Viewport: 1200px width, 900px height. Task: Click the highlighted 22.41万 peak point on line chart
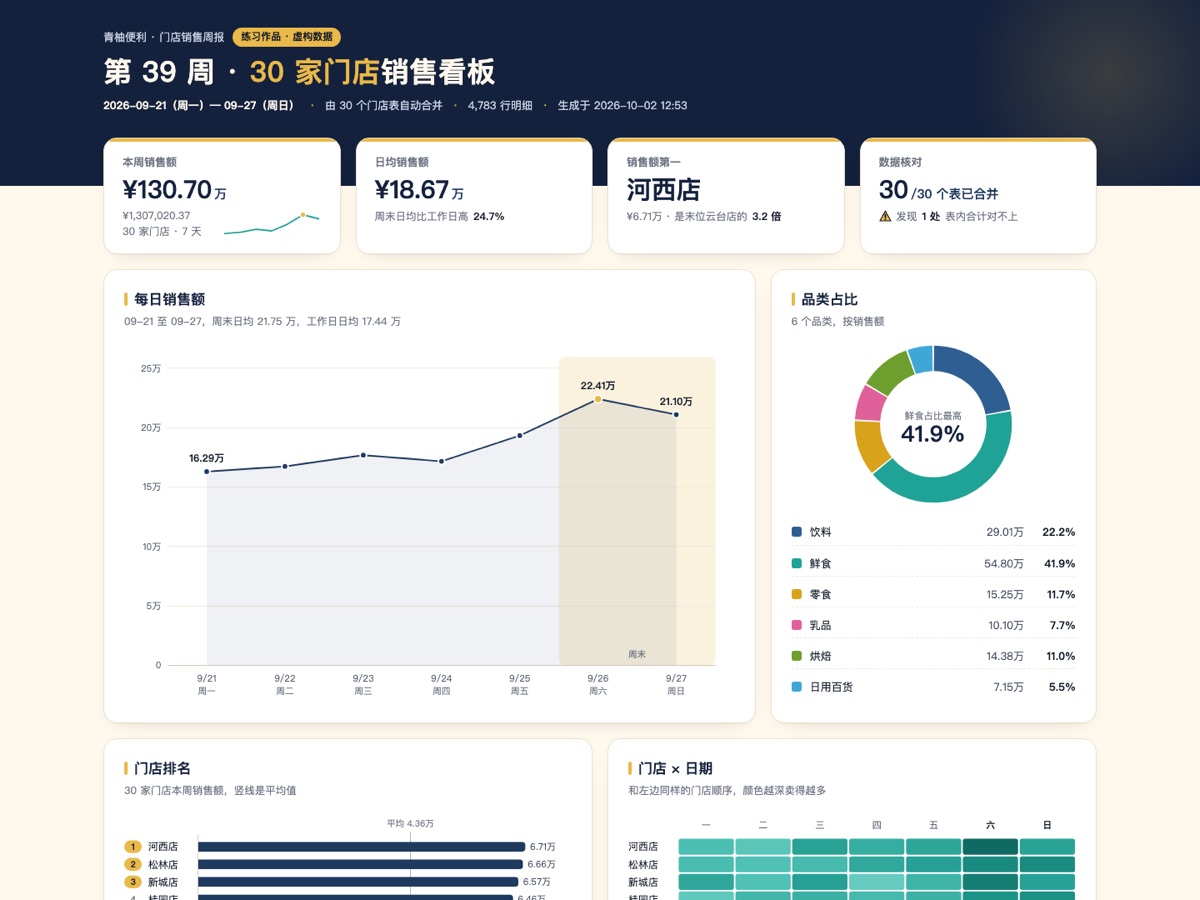point(598,399)
